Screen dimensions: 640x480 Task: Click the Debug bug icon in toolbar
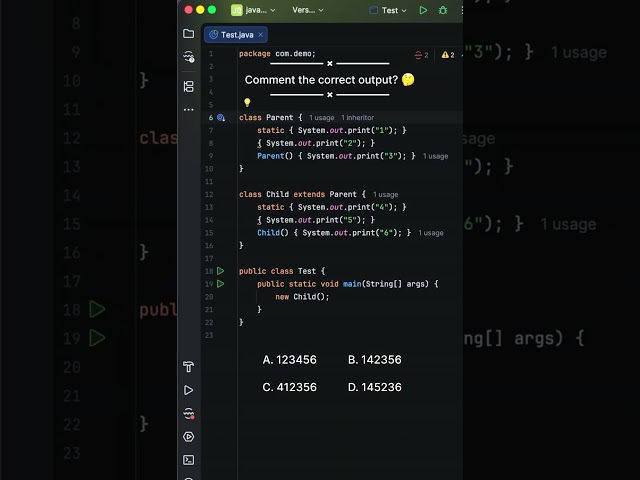pos(443,10)
